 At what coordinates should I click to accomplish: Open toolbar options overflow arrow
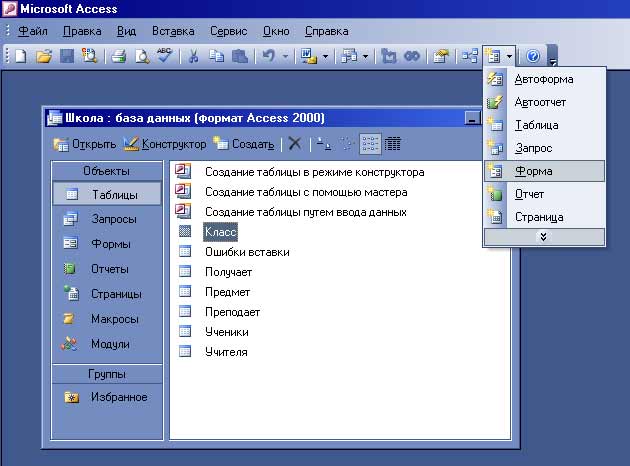pyautogui.click(x=553, y=56)
